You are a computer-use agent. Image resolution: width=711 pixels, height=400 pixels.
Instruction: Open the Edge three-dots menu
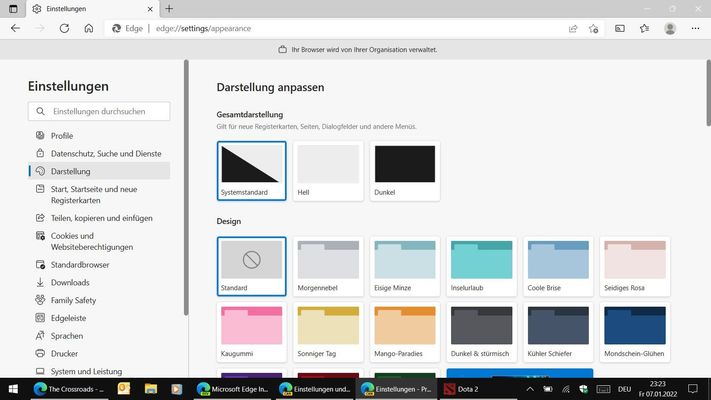[x=695, y=29]
